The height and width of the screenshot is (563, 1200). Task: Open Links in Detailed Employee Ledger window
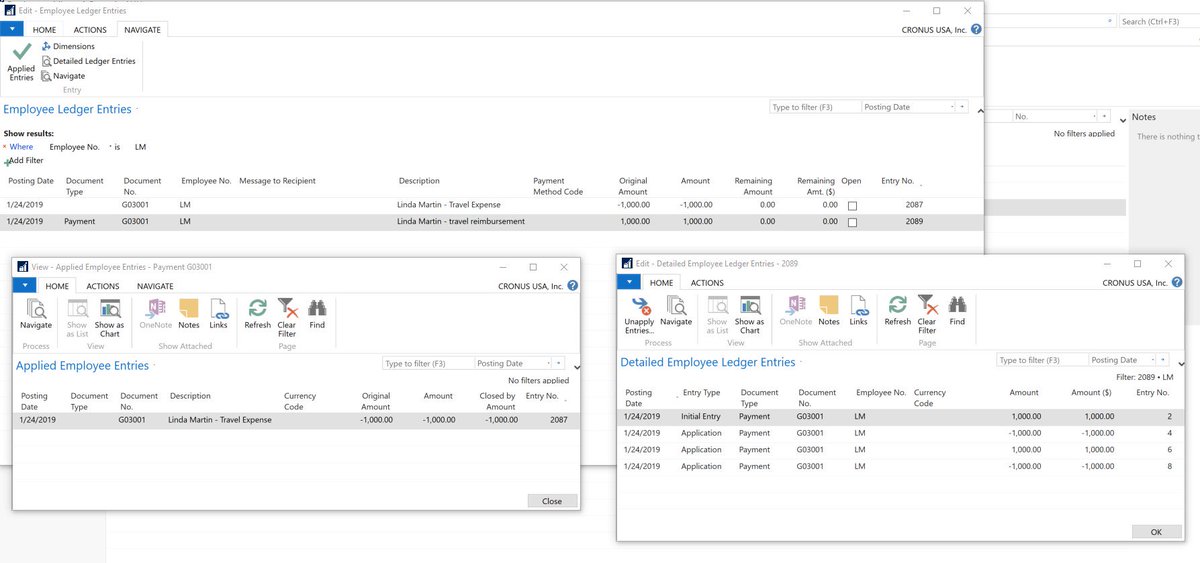pyautogui.click(x=858, y=311)
